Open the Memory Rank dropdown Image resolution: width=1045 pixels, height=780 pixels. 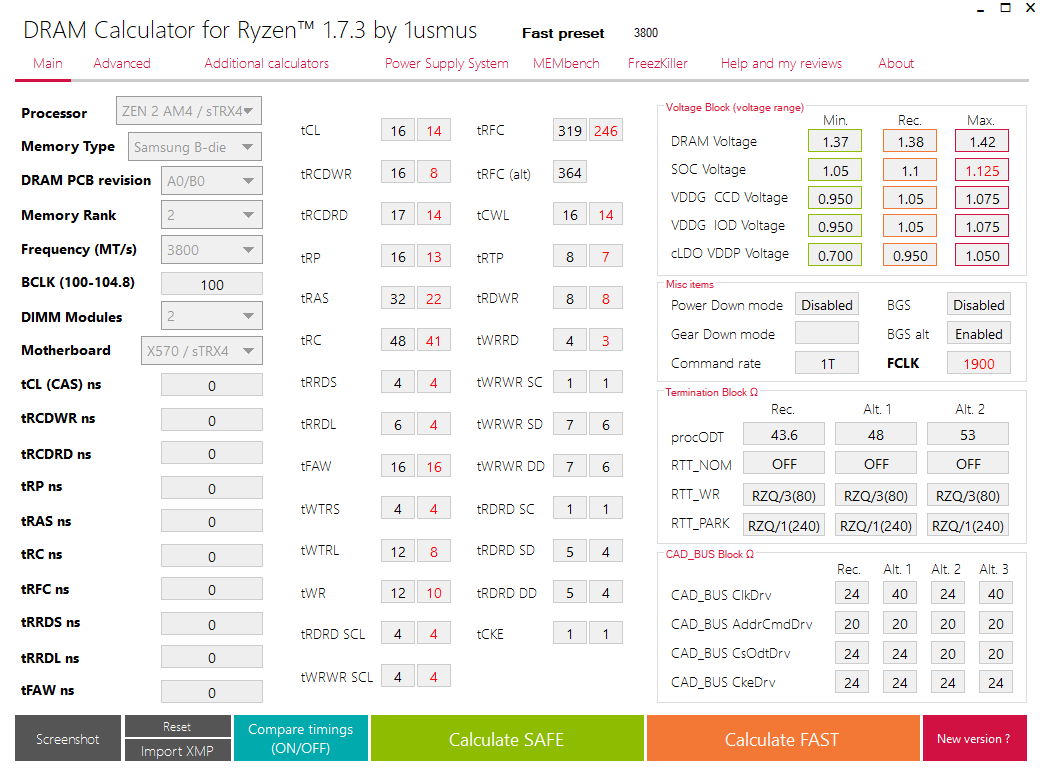(x=211, y=215)
